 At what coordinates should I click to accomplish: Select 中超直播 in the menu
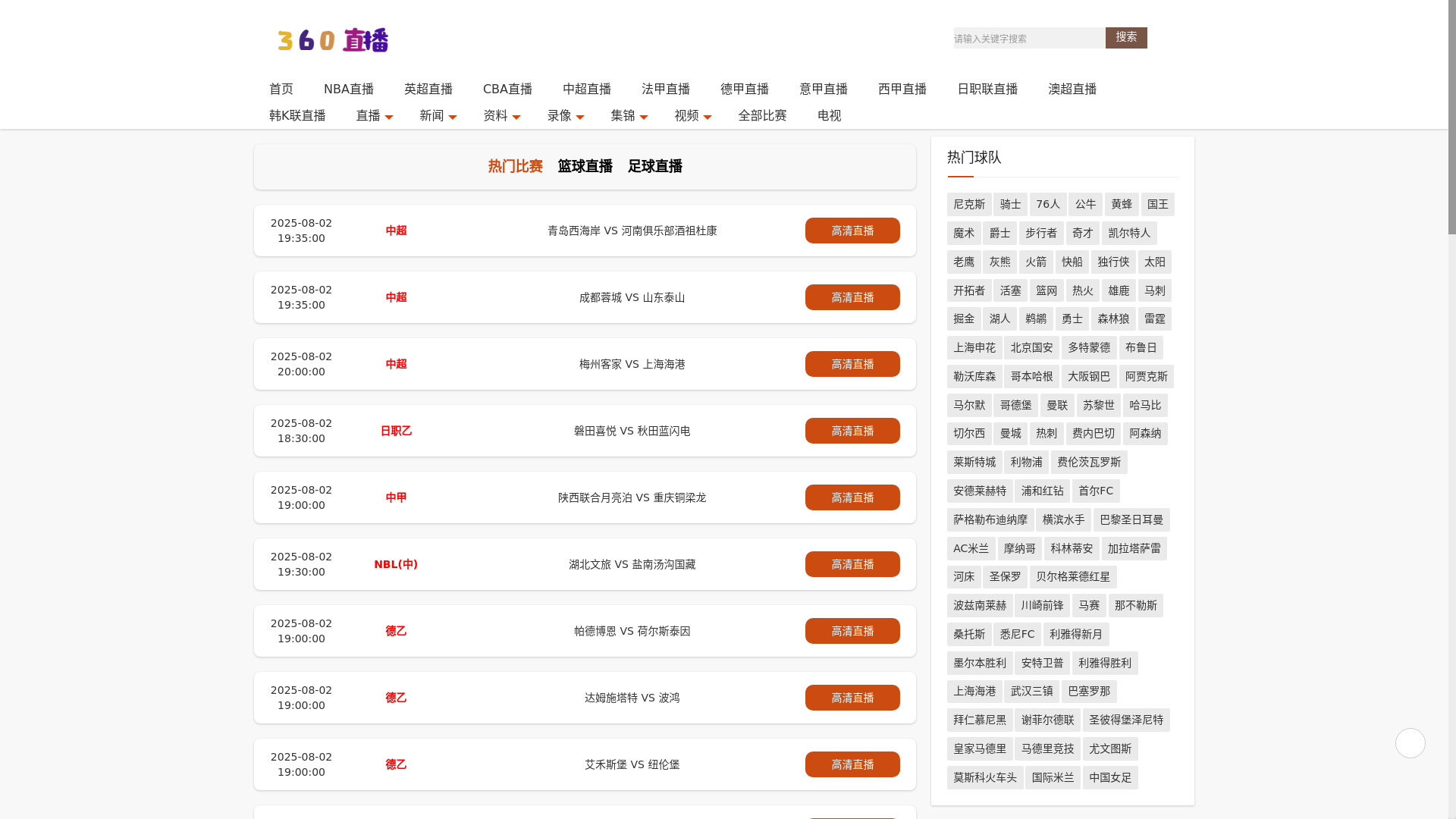tap(587, 89)
